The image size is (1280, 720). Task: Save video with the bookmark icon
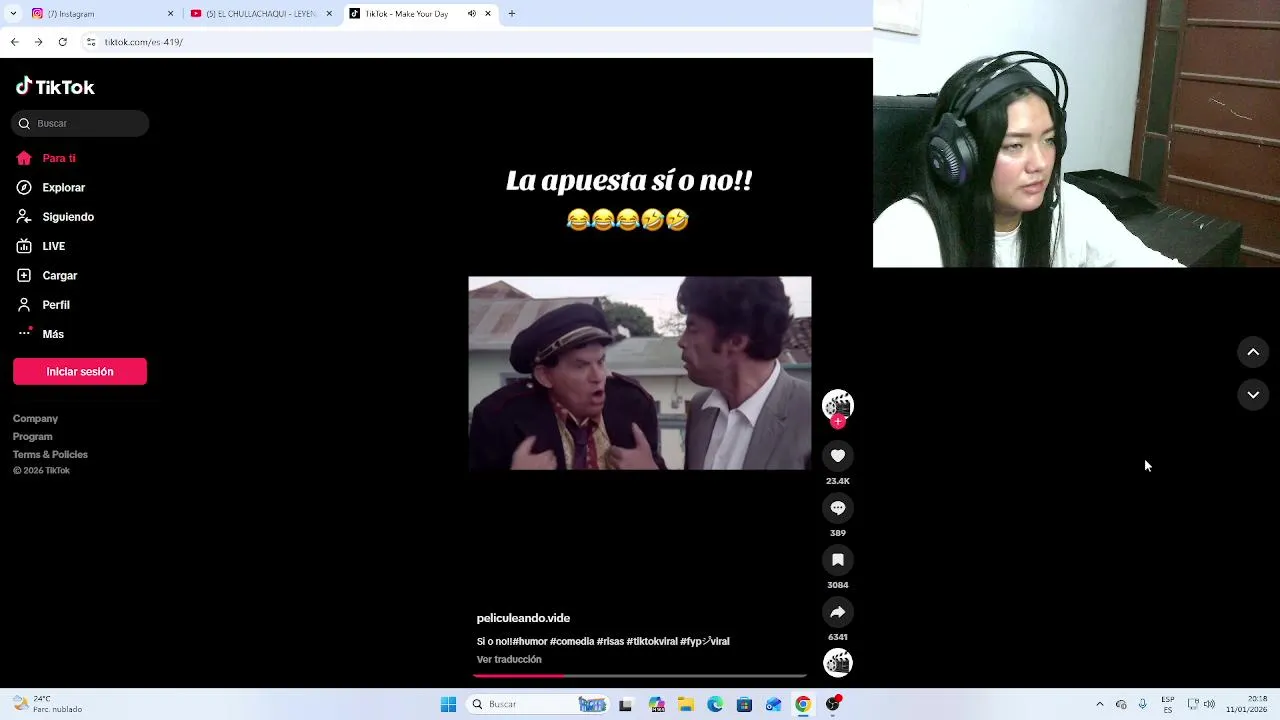coord(838,560)
